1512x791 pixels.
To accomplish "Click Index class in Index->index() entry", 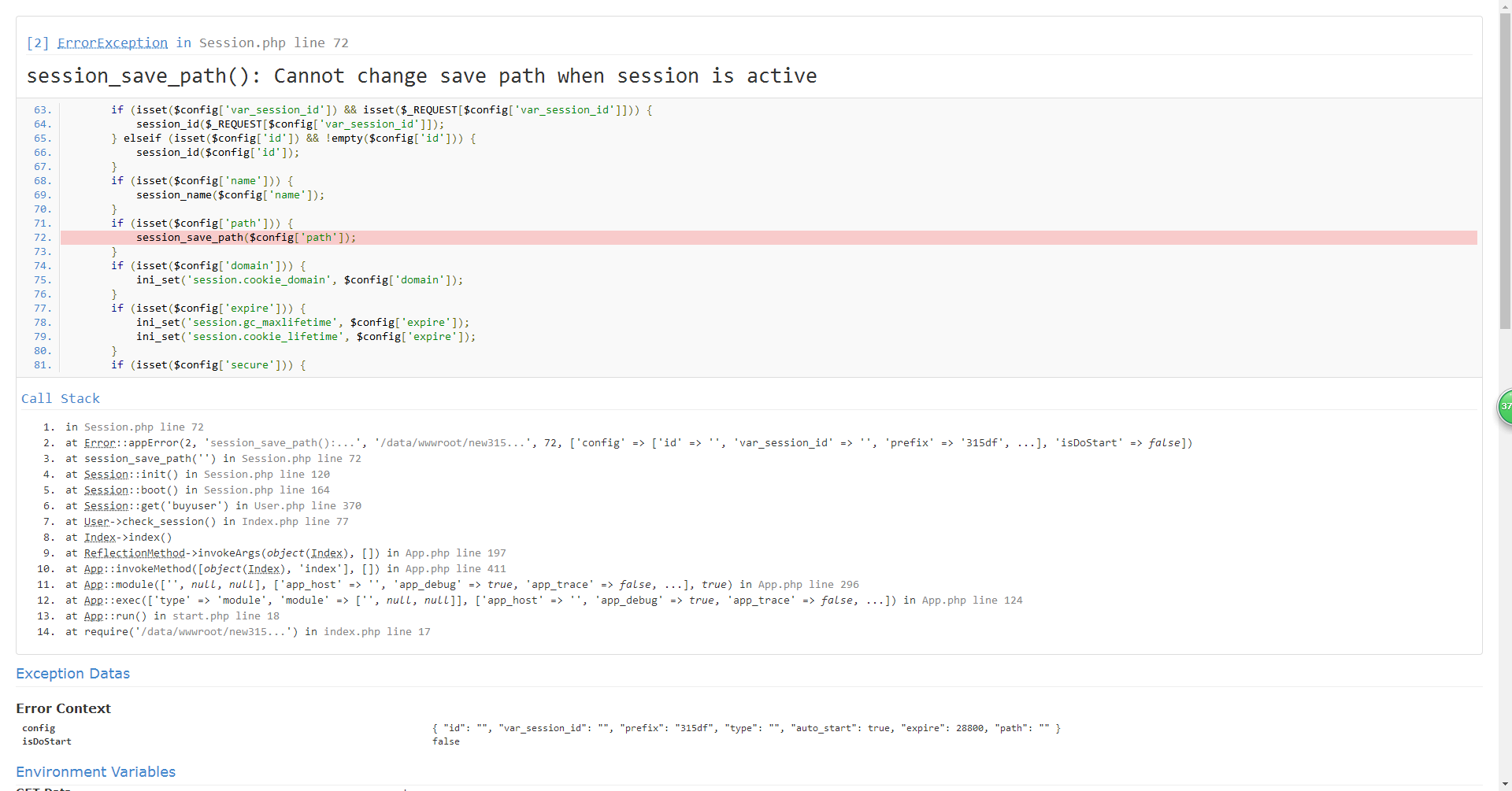I will tap(99, 538).
